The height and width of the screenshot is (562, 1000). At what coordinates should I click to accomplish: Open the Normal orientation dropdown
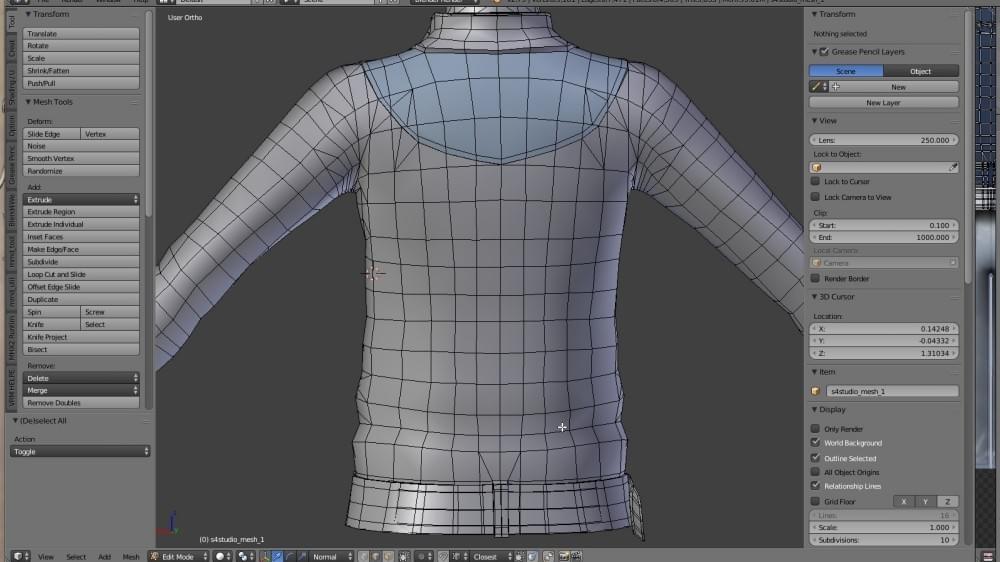(332, 556)
